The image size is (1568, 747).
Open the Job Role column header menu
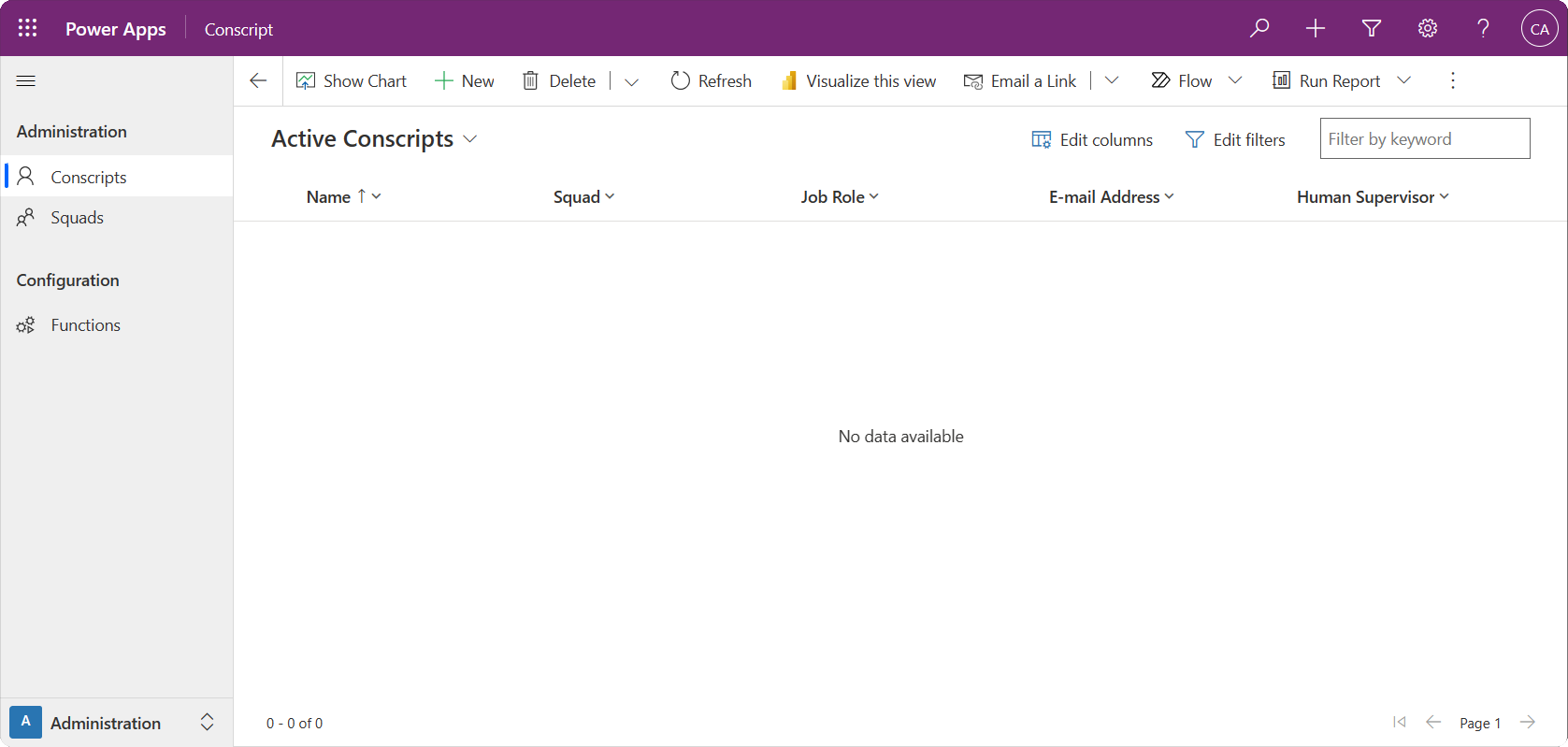click(x=840, y=197)
